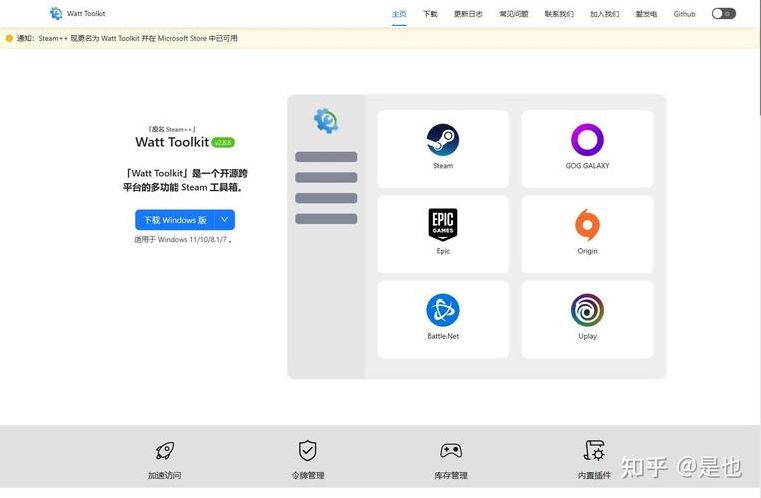
Task: Go to the 主页 tab
Action: pos(399,14)
